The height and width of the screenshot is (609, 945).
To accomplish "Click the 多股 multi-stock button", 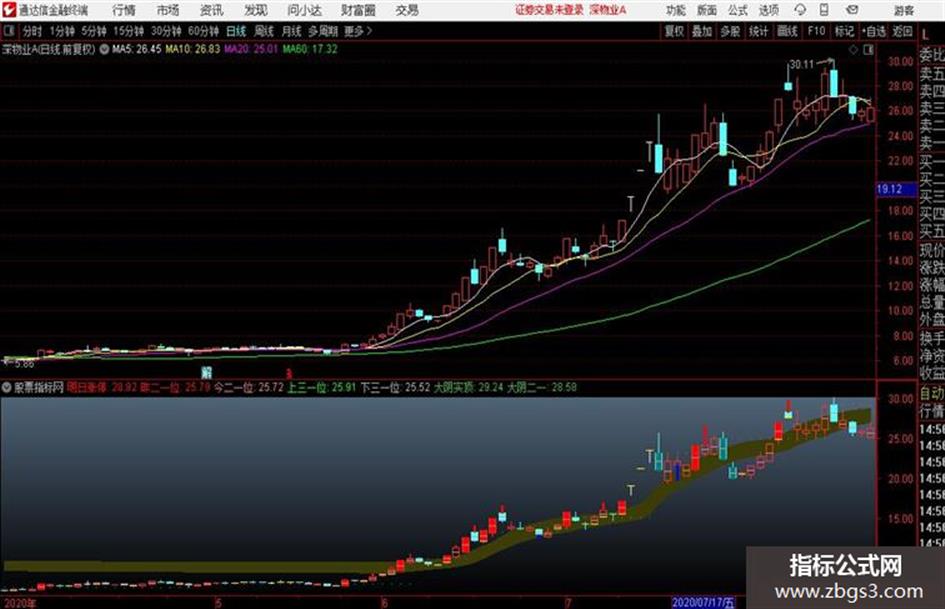I will click(730, 31).
